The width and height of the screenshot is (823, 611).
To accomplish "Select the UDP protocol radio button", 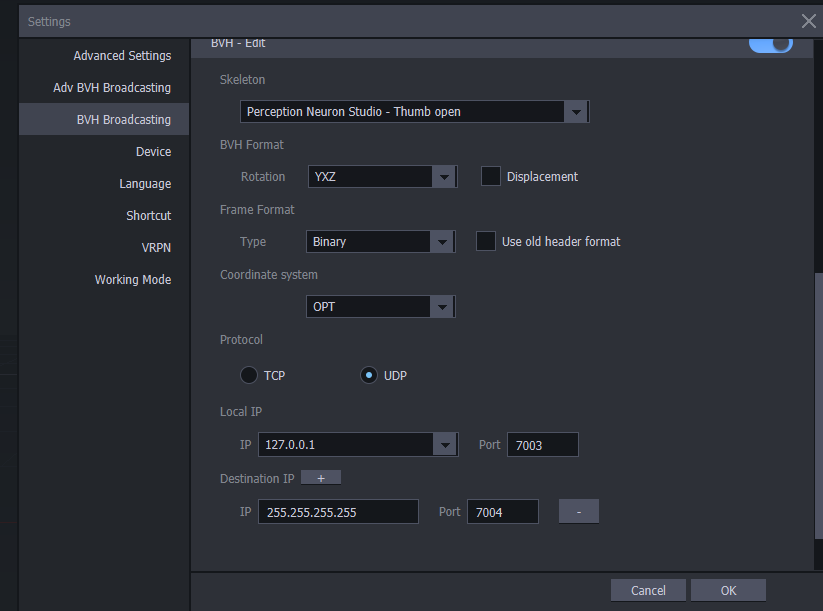I will pos(368,375).
